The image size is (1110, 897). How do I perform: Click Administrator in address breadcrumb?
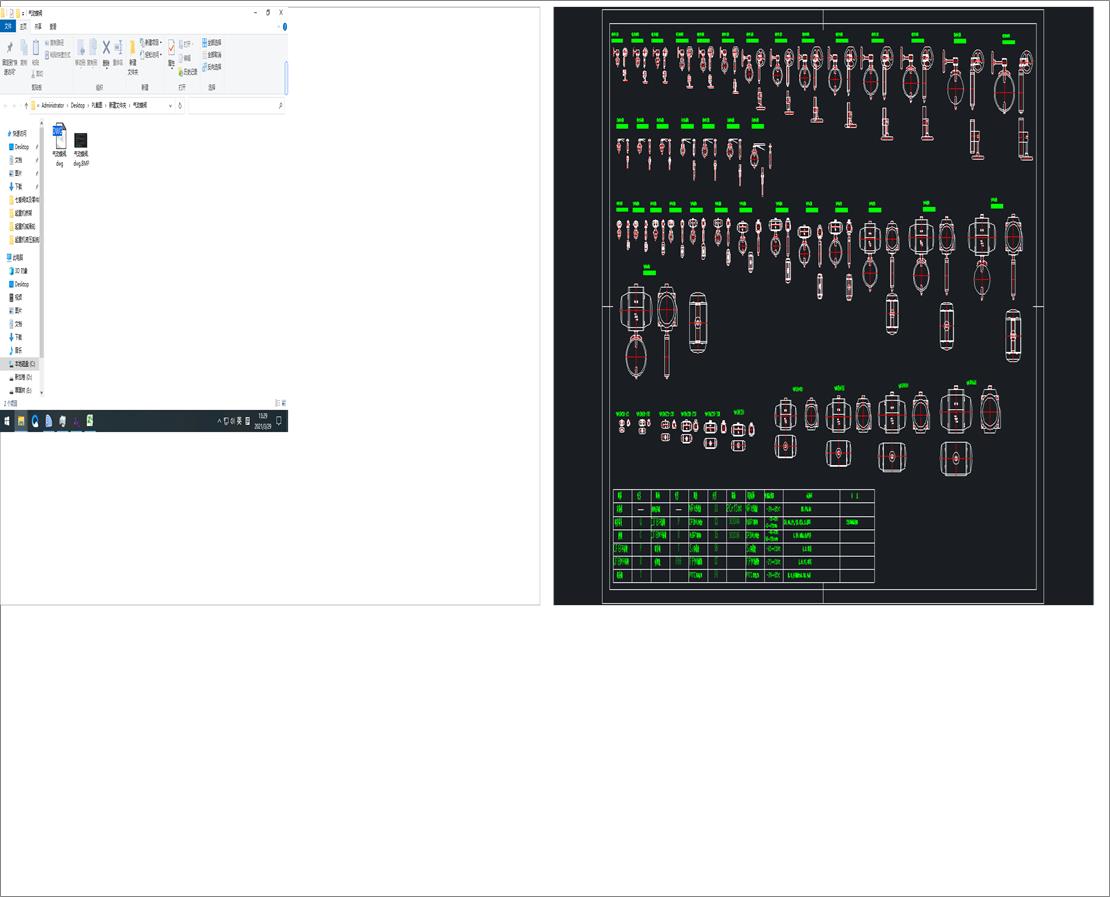52,105
